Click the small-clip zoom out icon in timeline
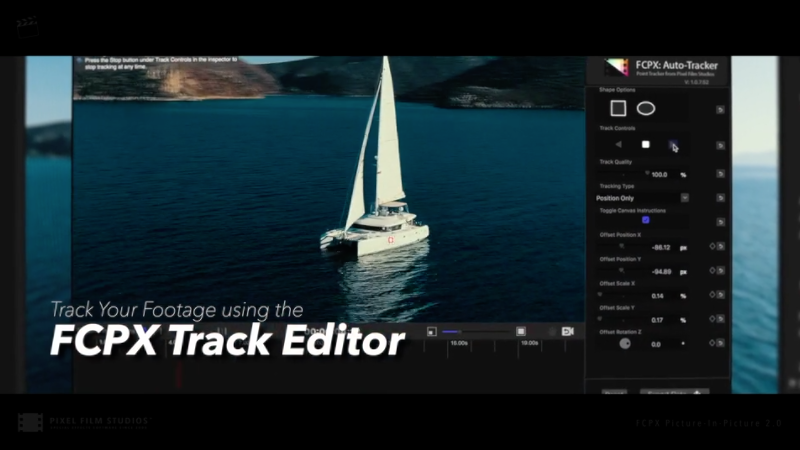Screen dimensions: 800x450 pyautogui.click(x=432, y=332)
